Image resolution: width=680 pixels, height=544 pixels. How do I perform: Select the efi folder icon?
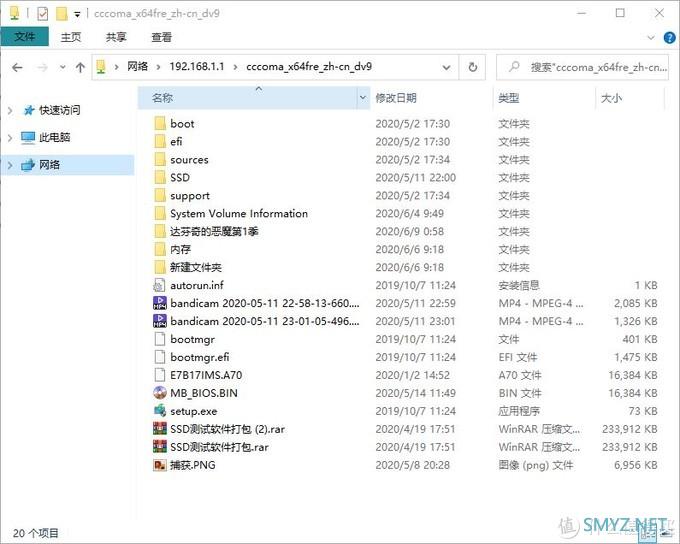(x=160, y=141)
